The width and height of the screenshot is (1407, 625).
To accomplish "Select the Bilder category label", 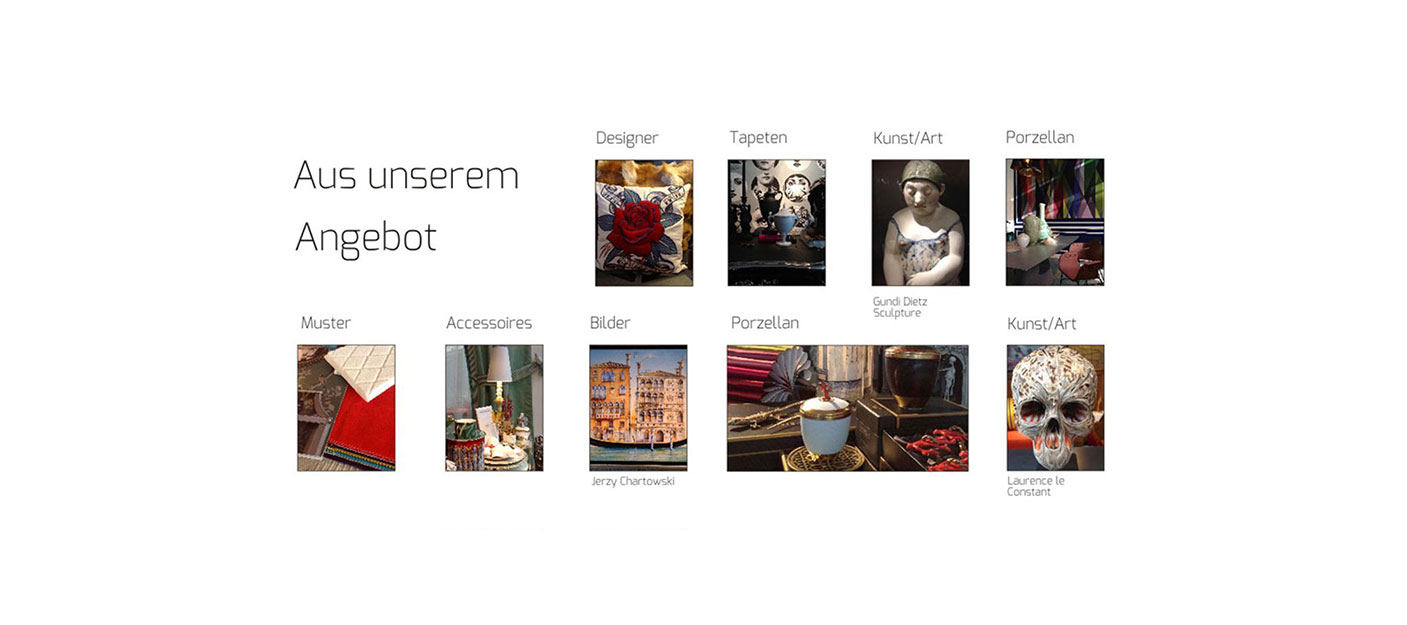I will 610,323.
